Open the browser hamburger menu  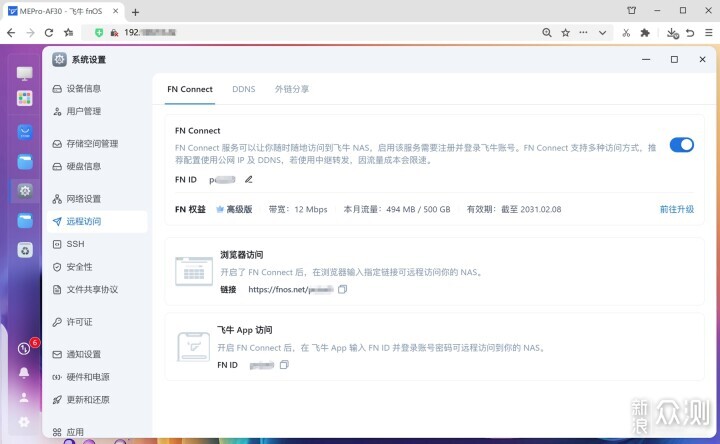[x=709, y=33]
